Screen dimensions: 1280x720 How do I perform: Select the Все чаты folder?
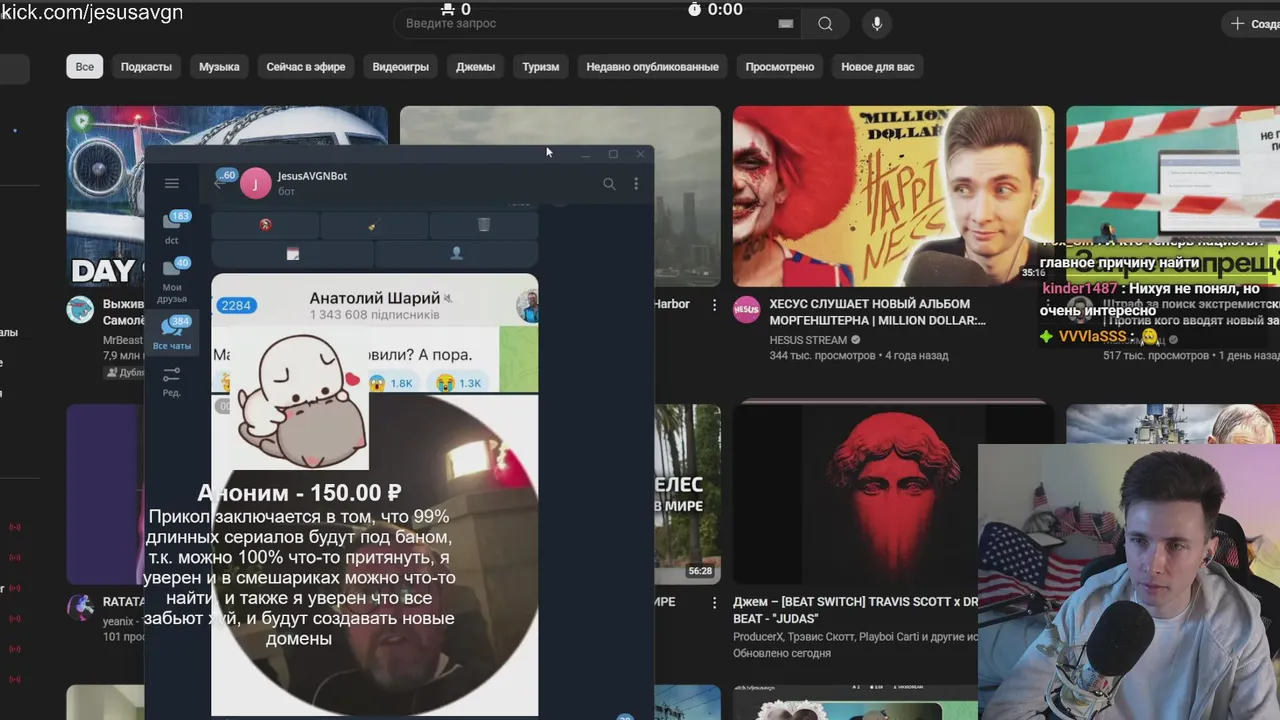[172, 333]
